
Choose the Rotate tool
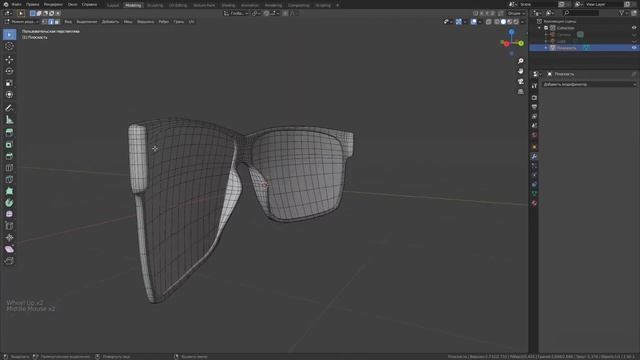9,71
